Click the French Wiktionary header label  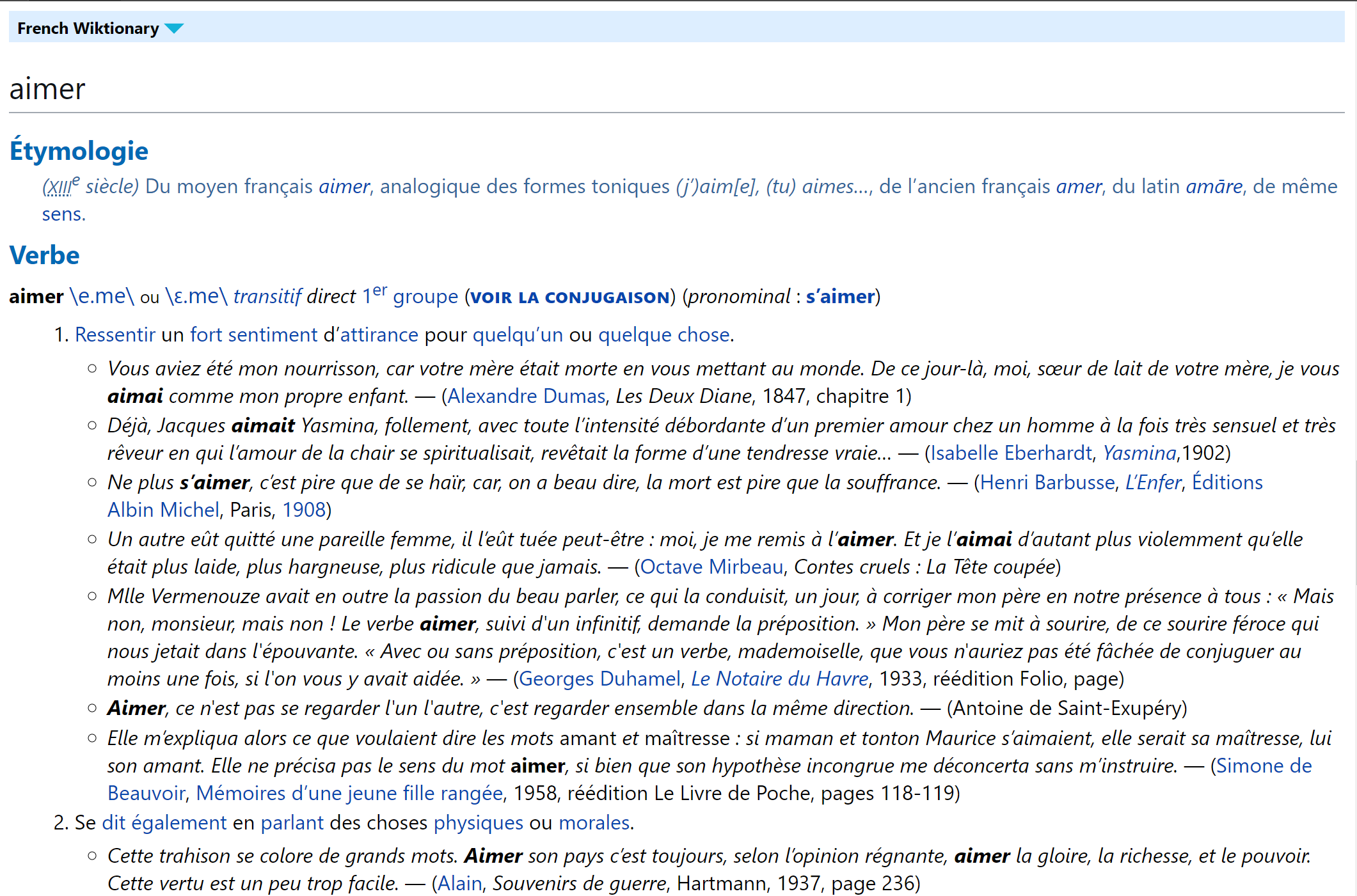88,28
